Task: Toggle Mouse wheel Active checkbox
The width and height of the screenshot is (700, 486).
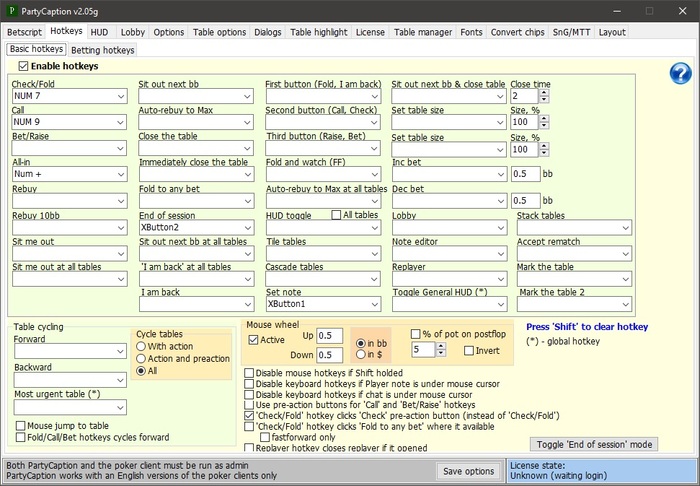Action: point(253,340)
